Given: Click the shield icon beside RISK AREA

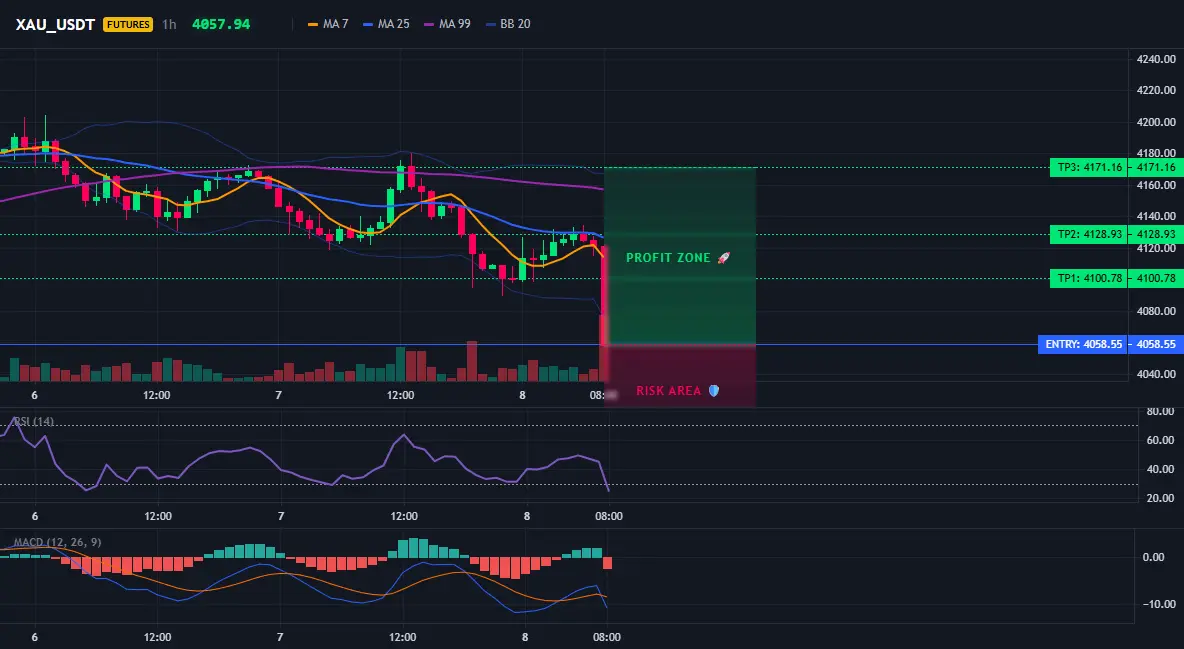Looking at the screenshot, I should coord(714,391).
